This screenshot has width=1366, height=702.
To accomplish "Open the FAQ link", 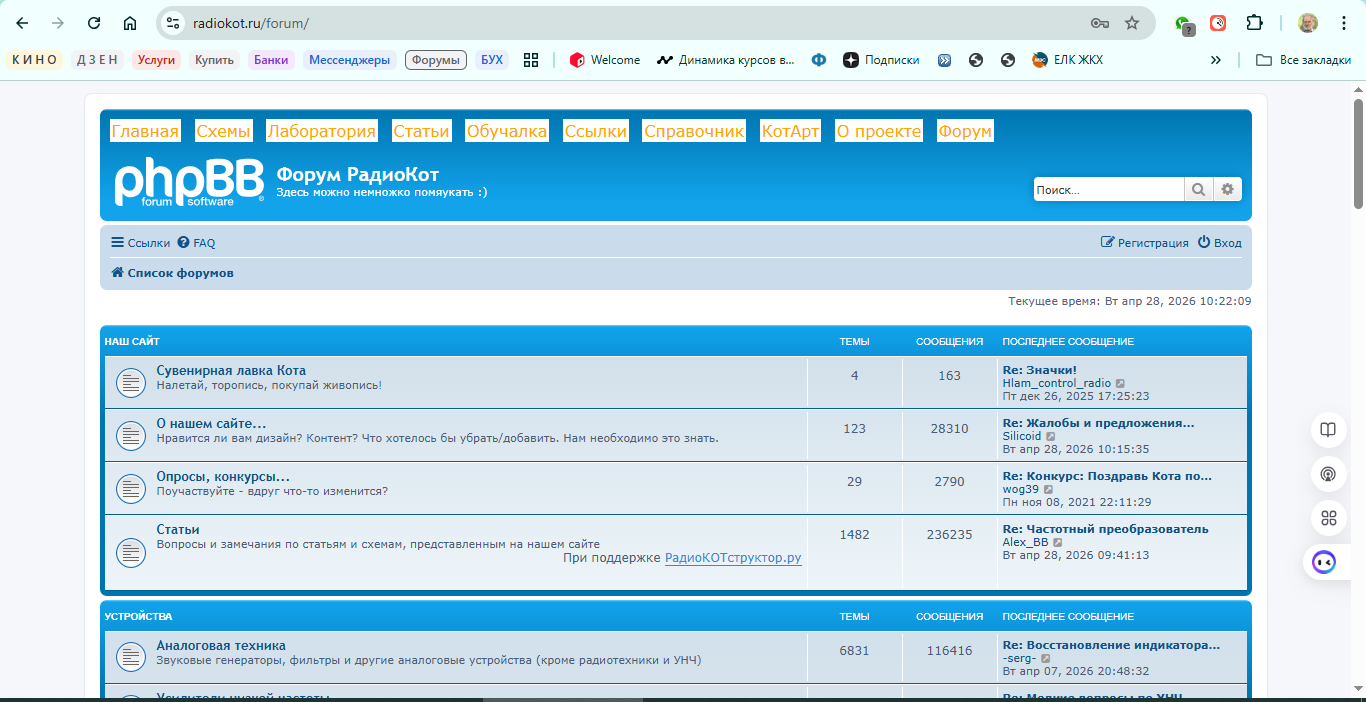I will (196, 243).
